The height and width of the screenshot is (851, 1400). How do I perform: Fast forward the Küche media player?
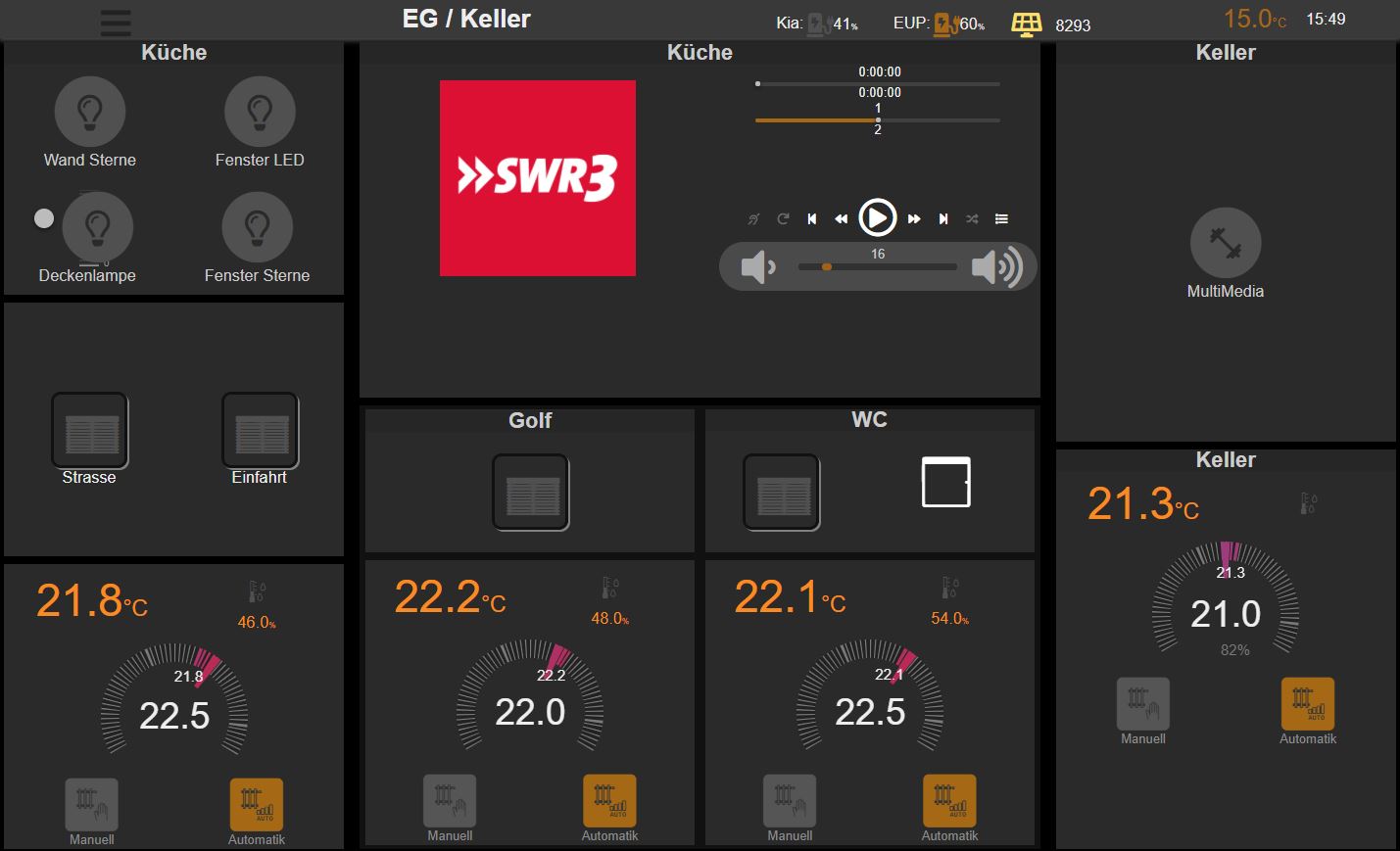tap(914, 218)
